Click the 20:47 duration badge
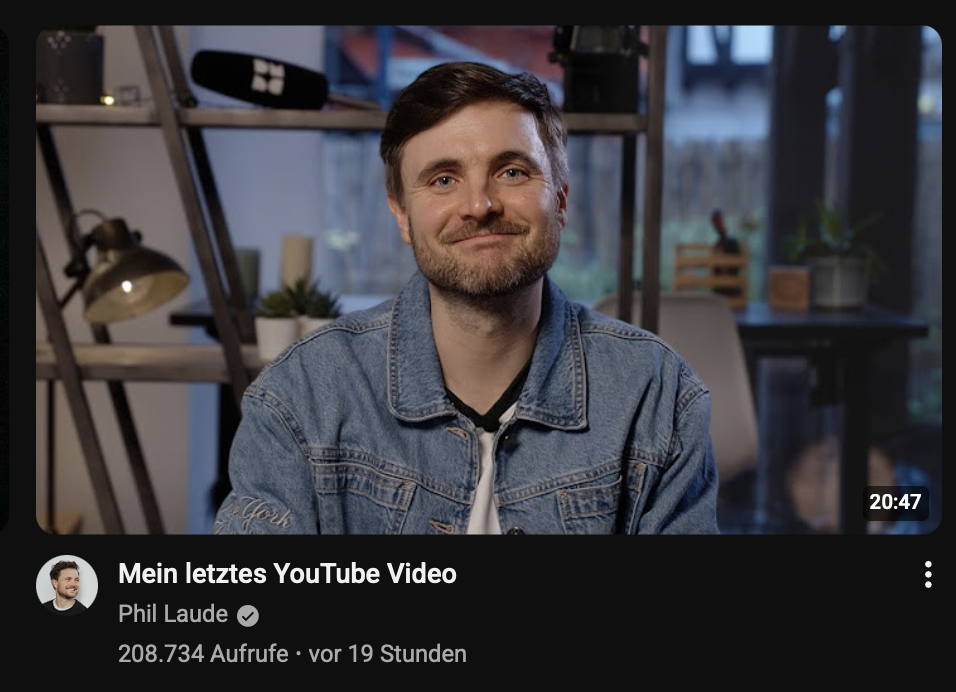956x692 pixels. pos(895,502)
